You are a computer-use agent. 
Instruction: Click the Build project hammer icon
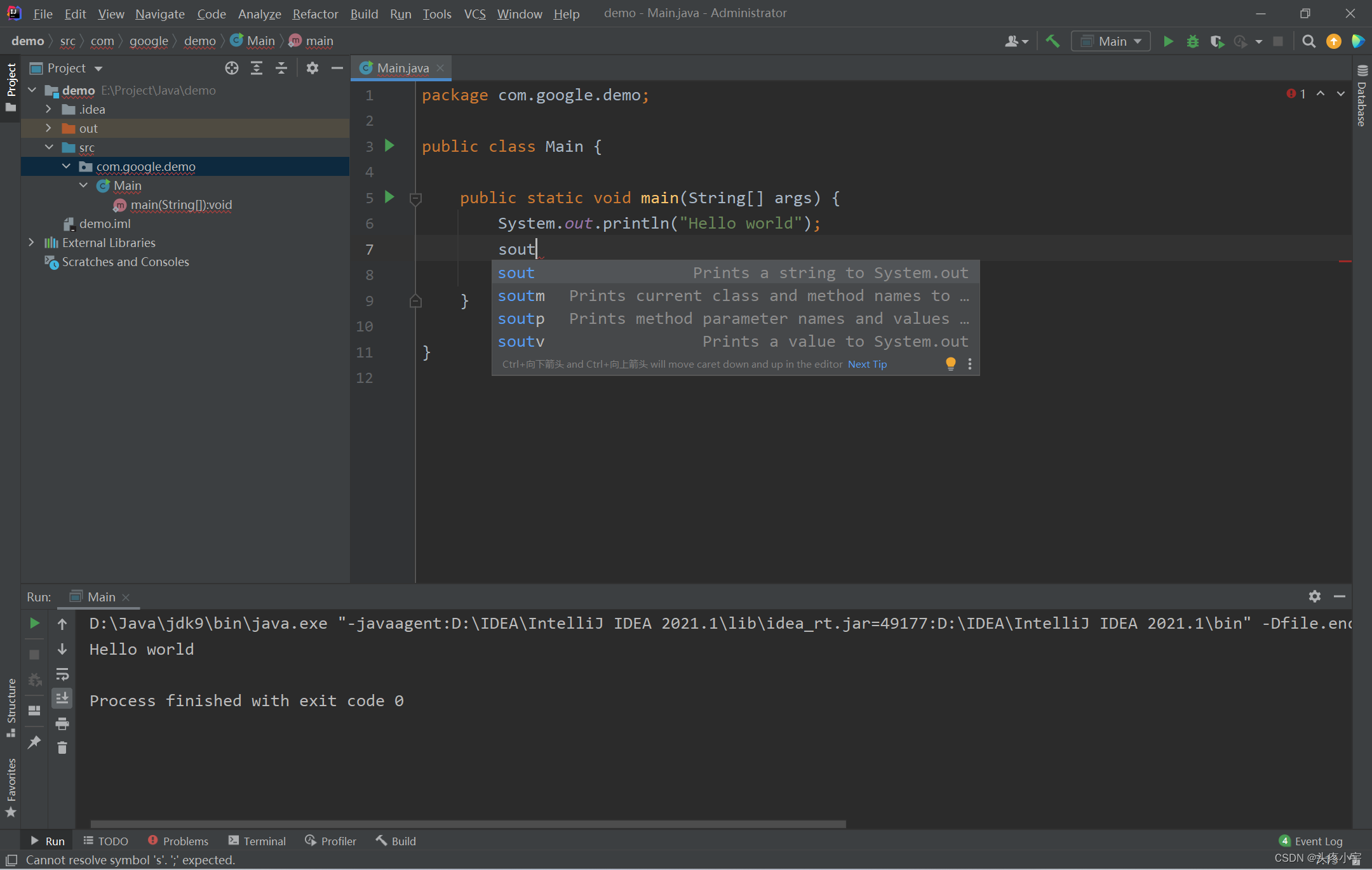(1053, 41)
